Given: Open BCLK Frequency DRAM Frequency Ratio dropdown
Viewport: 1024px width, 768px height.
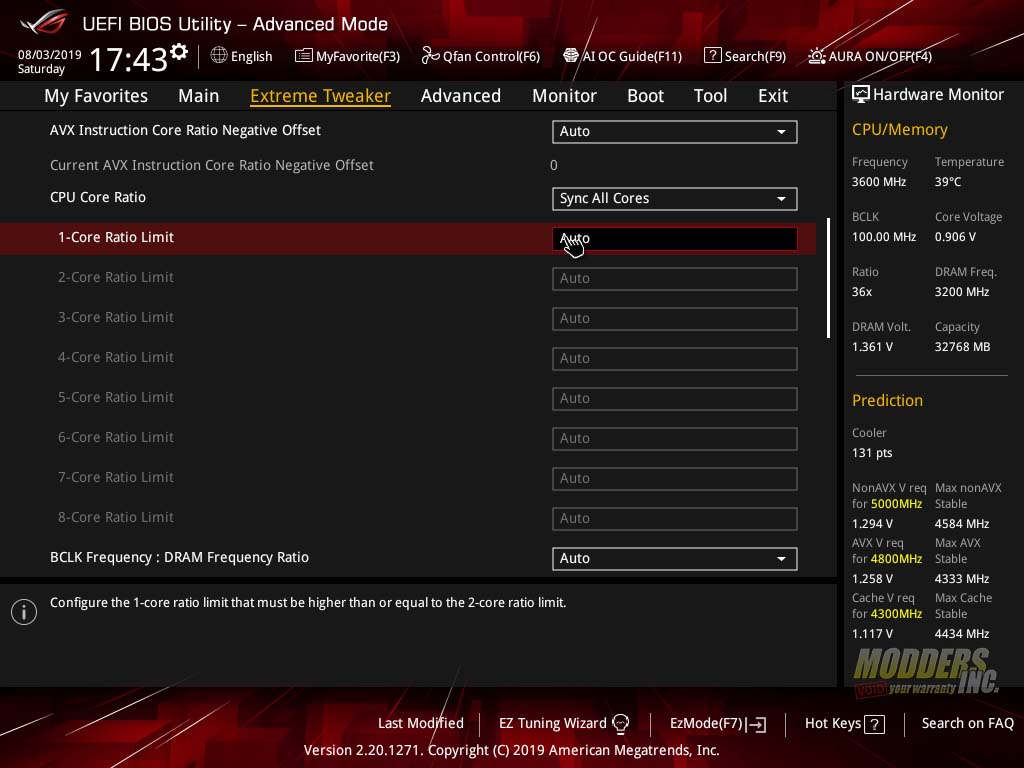Looking at the screenshot, I should (x=675, y=559).
